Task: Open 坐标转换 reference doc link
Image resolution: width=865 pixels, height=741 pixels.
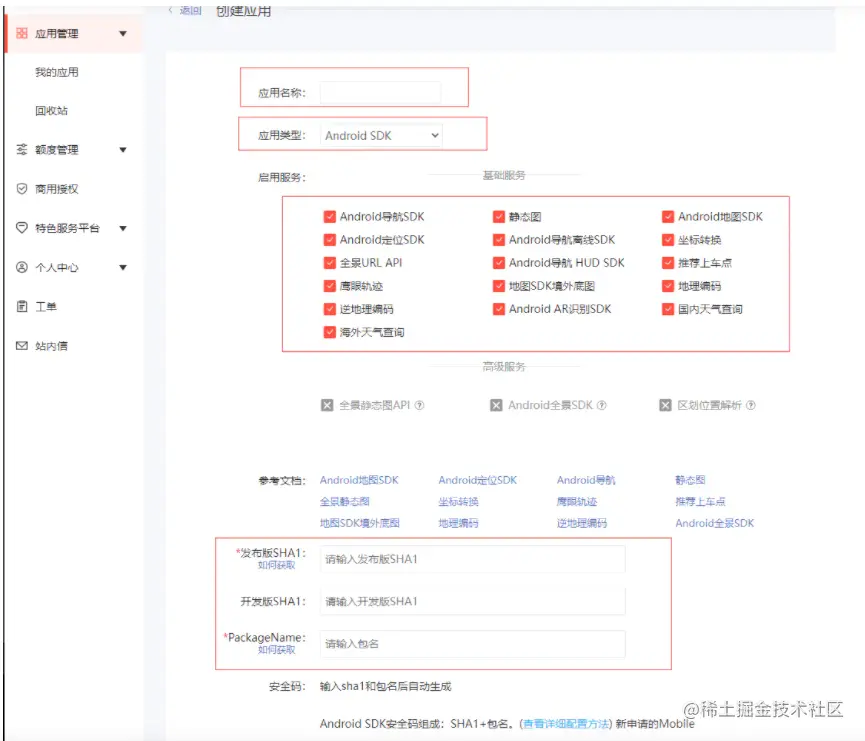Action: point(458,502)
